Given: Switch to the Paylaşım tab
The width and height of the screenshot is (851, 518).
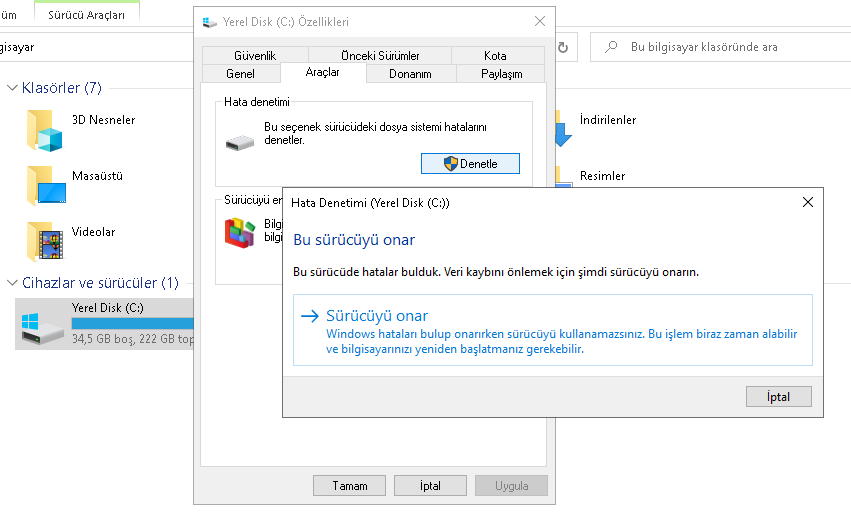Looking at the screenshot, I should tap(501, 73).
